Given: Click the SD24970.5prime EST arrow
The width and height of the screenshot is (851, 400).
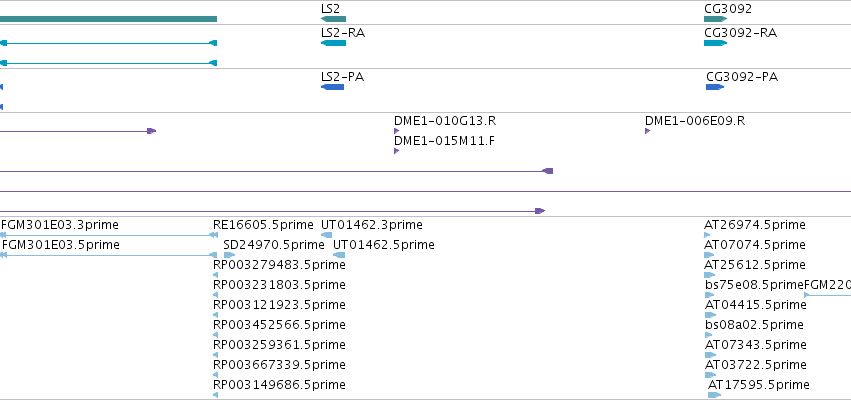Looking at the screenshot, I should point(230,255).
